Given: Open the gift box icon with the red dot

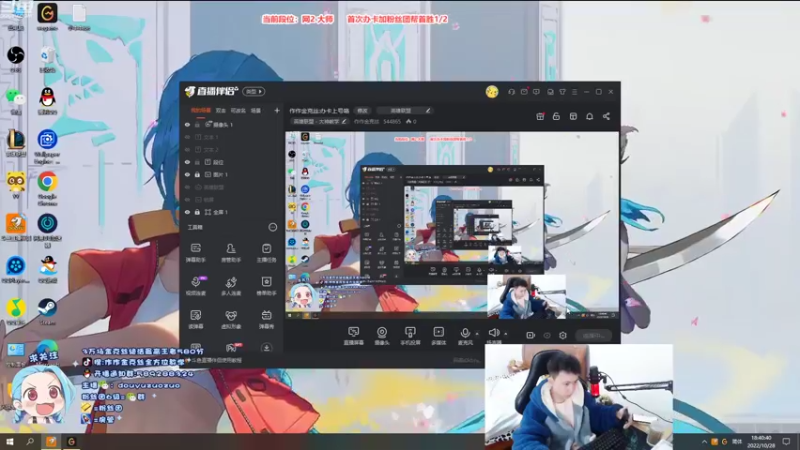Looking at the screenshot, I should [540, 116].
